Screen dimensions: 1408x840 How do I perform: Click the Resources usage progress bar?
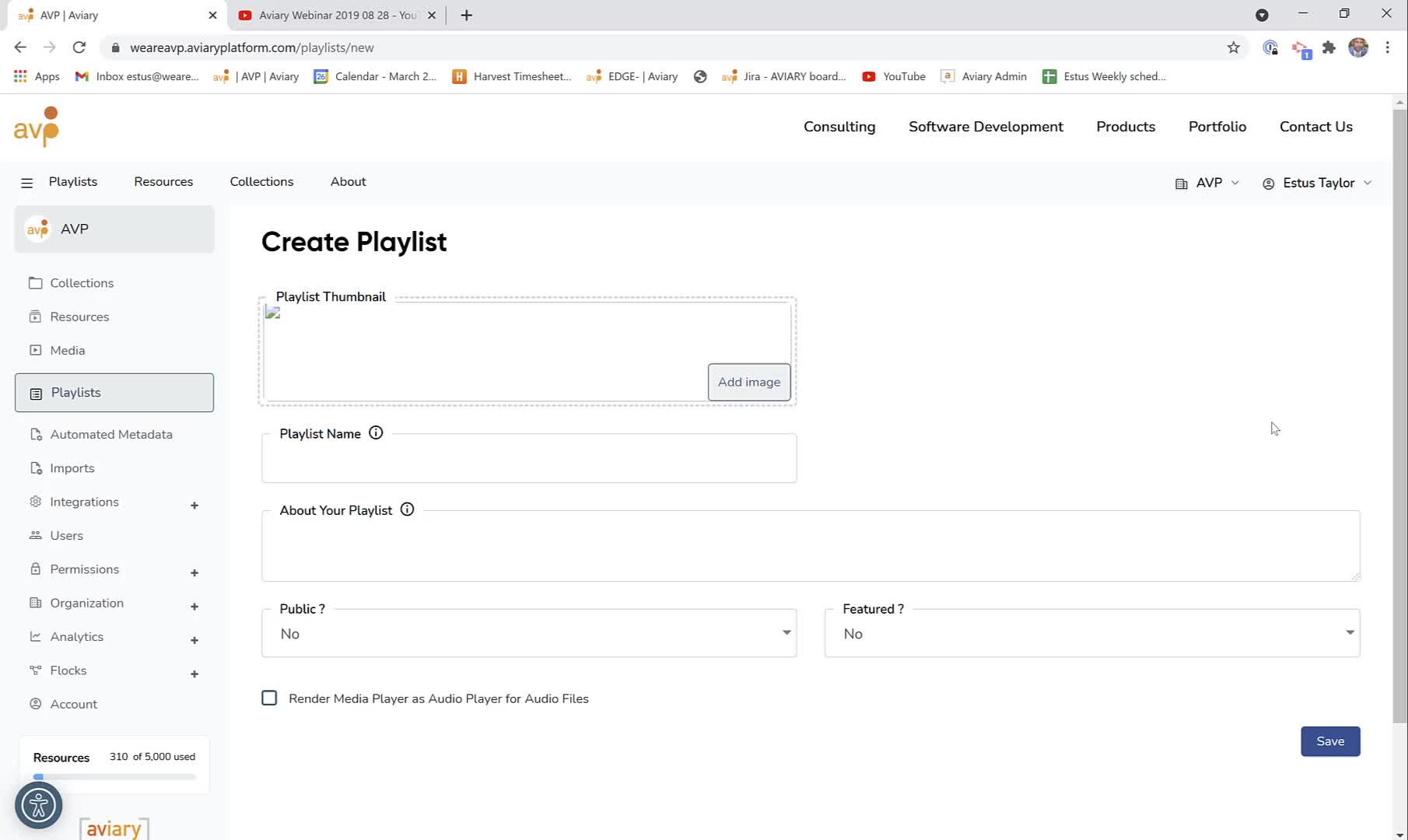point(114,776)
